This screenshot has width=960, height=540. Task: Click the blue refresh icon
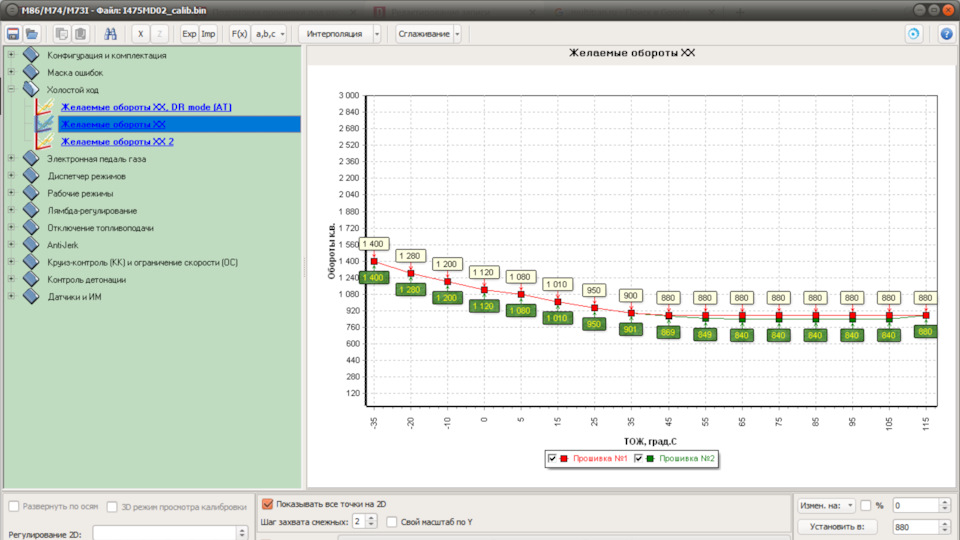pos(913,34)
